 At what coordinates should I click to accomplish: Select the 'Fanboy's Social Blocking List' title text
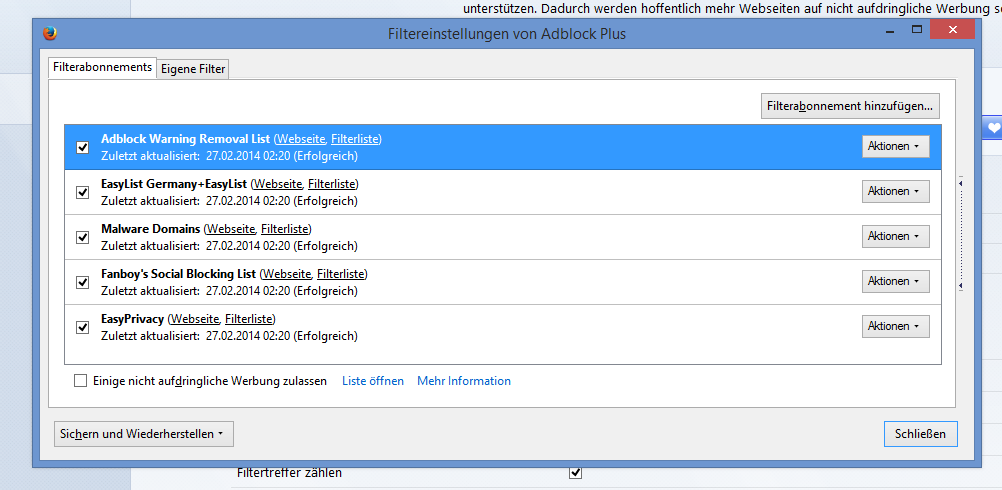(x=178, y=273)
